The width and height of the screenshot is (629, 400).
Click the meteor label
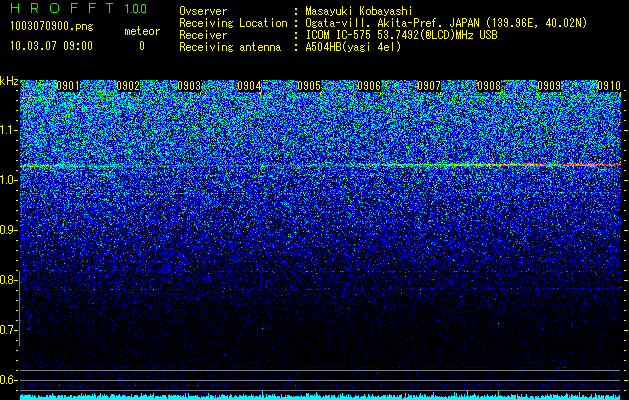[x=142, y=31]
